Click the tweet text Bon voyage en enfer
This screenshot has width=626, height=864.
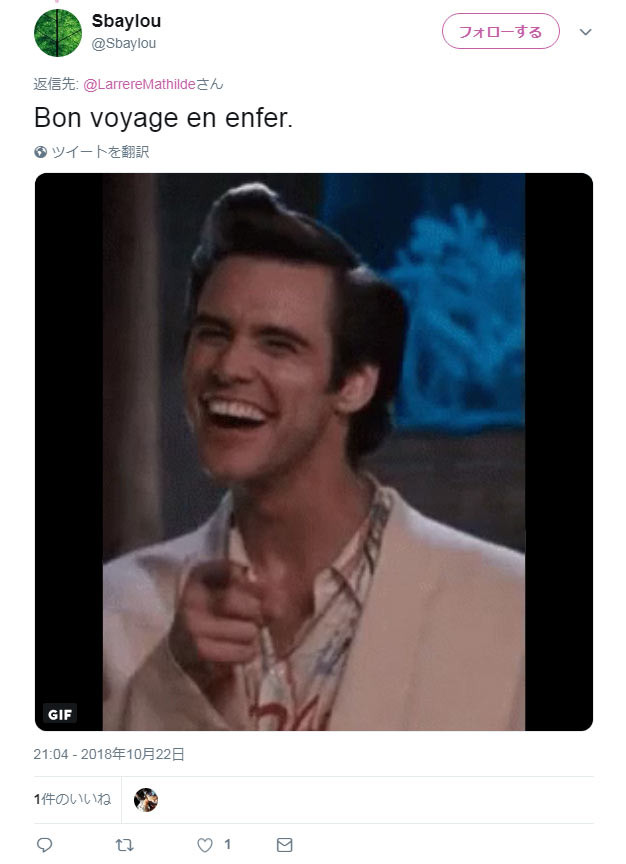coord(163,118)
